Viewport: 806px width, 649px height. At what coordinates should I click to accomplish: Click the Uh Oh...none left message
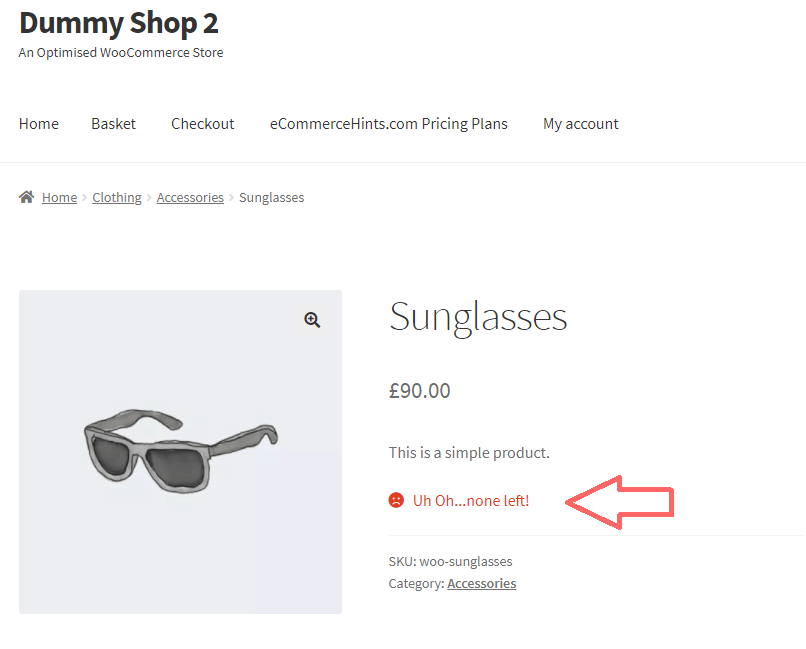point(471,500)
